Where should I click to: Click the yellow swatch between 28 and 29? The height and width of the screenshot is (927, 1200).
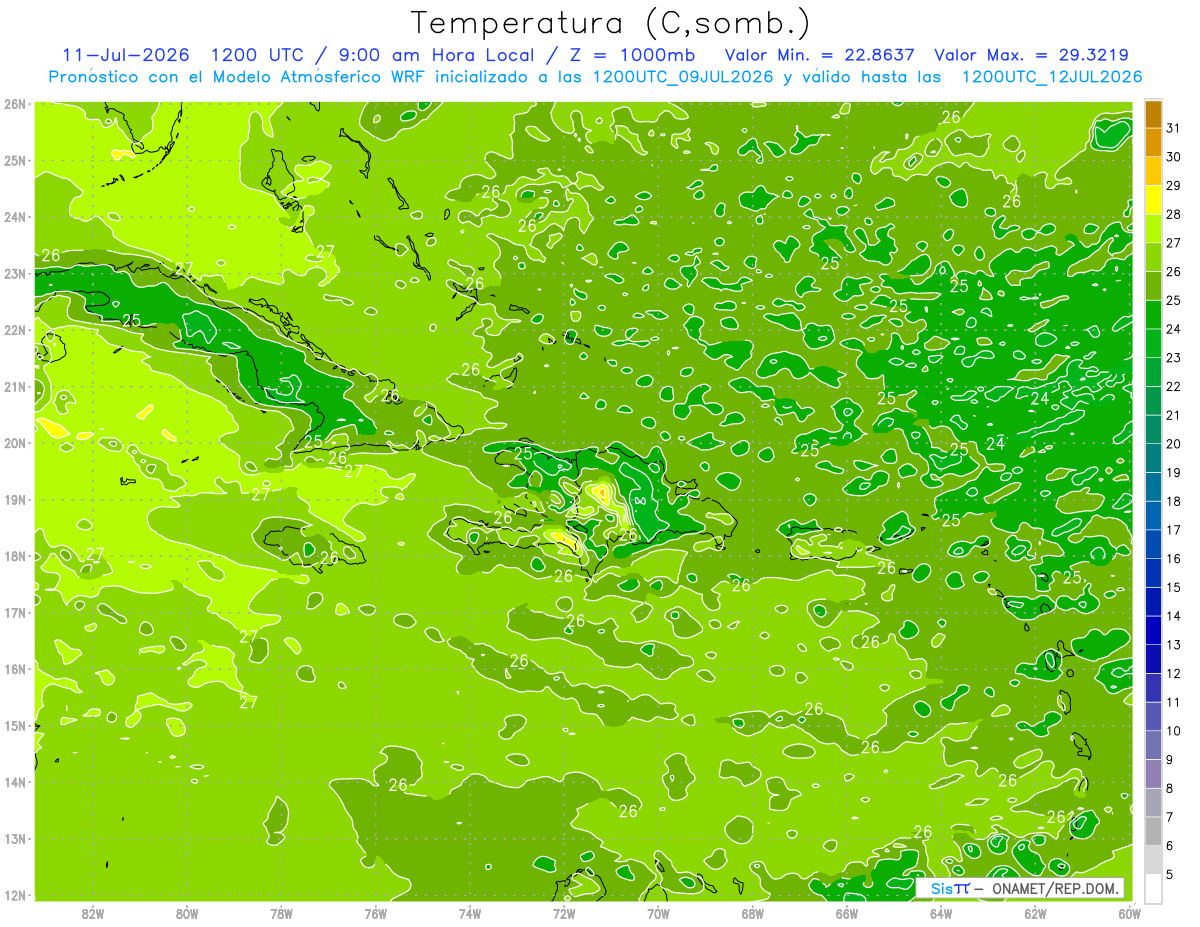[x=1153, y=200]
